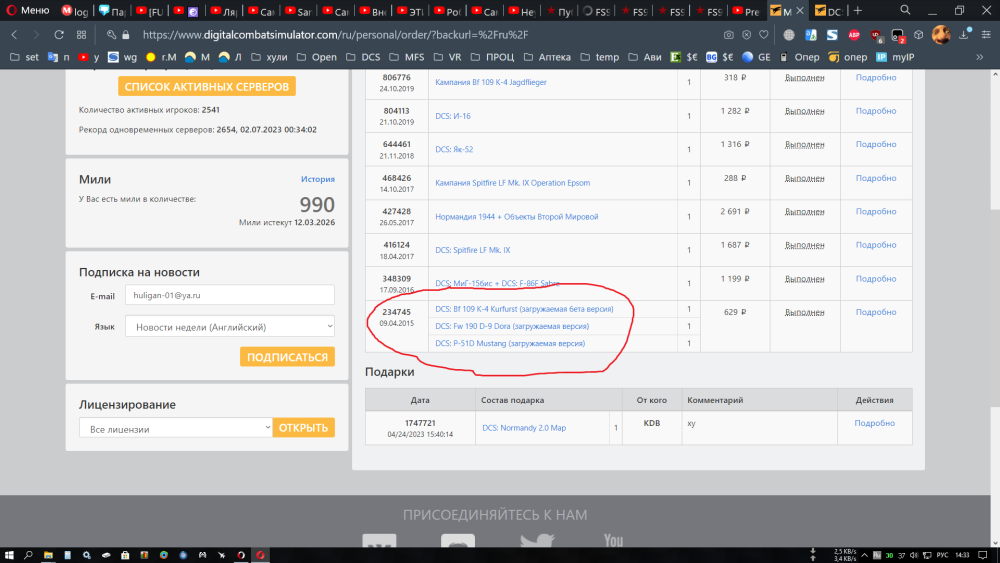Reload the page with refresh icon

[59, 35]
